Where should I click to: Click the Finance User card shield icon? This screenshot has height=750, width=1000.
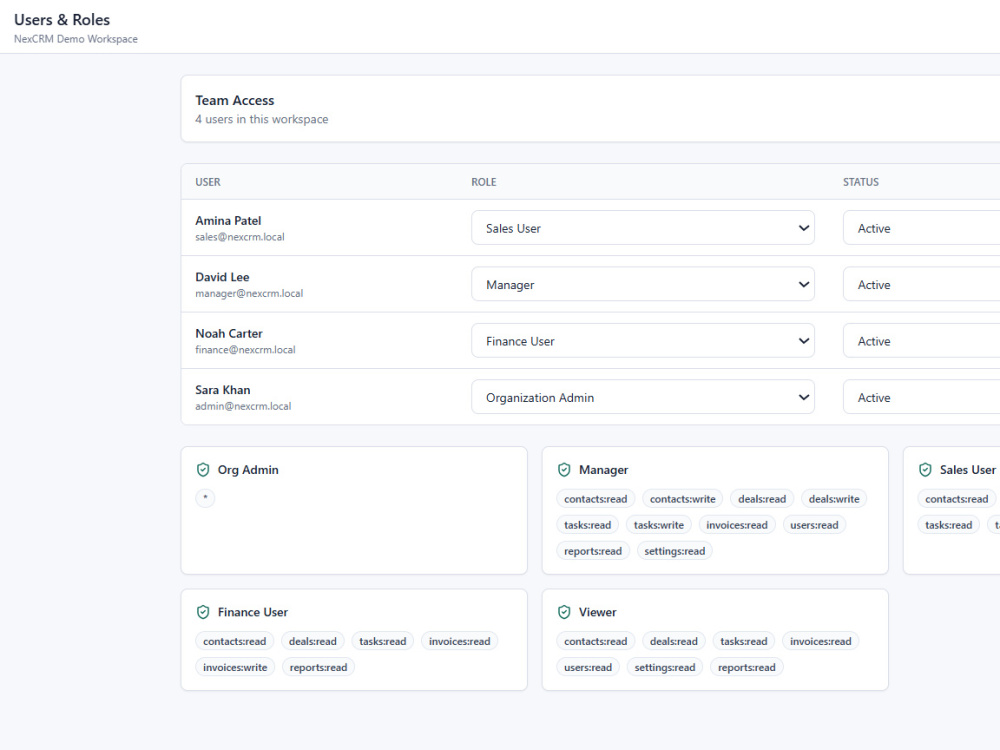(x=203, y=612)
